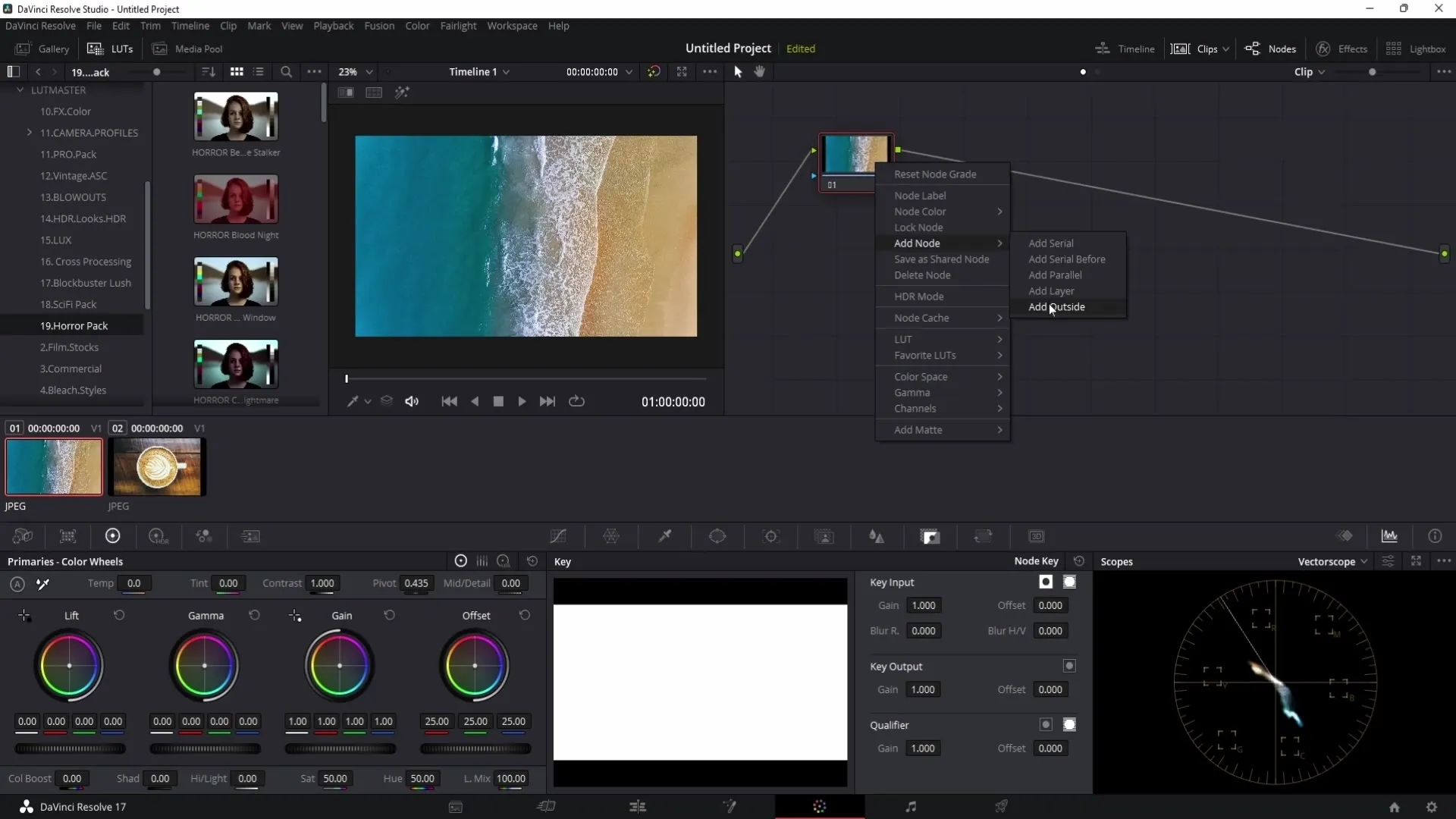
Task: Toggle LUT list view mode
Action: pyautogui.click(x=259, y=71)
